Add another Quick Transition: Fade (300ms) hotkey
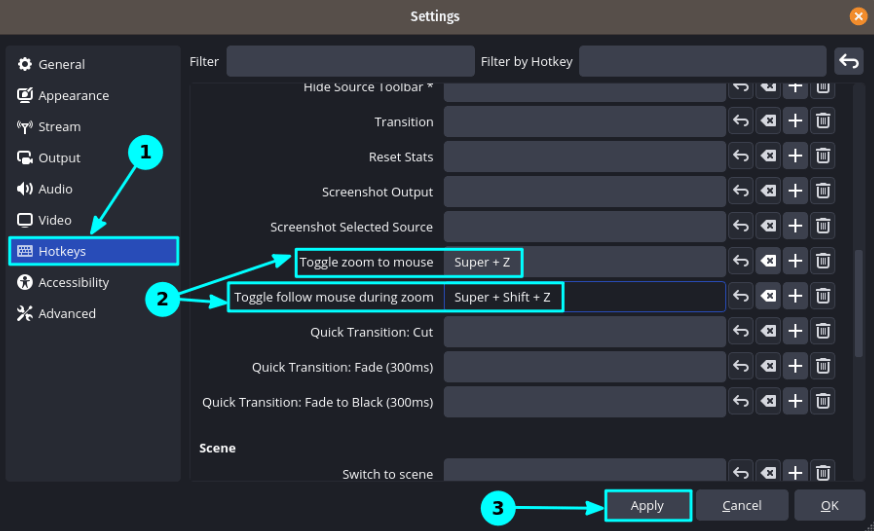This screenshot has height=531, width=874. pos(795,367)
